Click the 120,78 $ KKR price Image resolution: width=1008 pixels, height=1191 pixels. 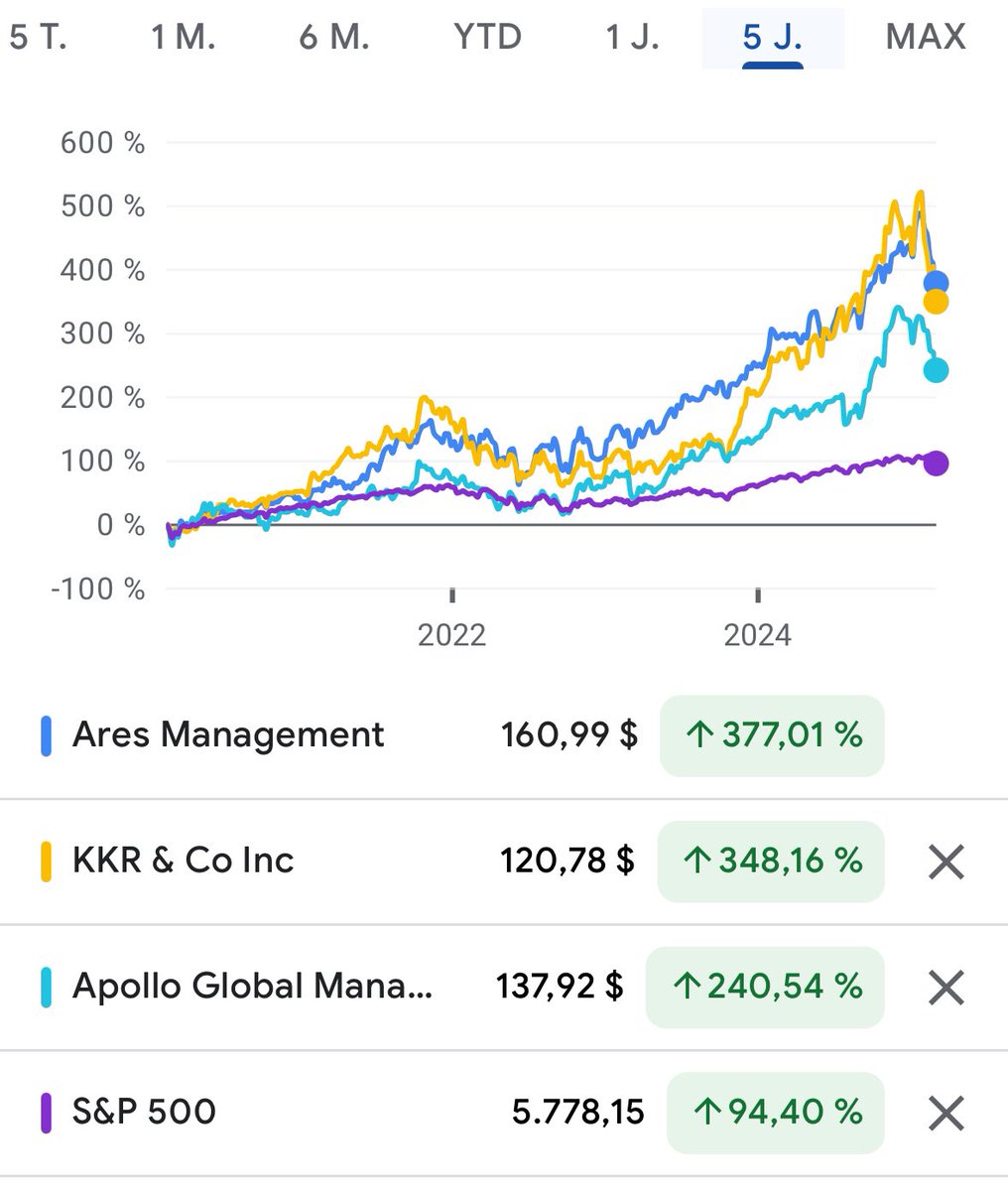(567, 861)
